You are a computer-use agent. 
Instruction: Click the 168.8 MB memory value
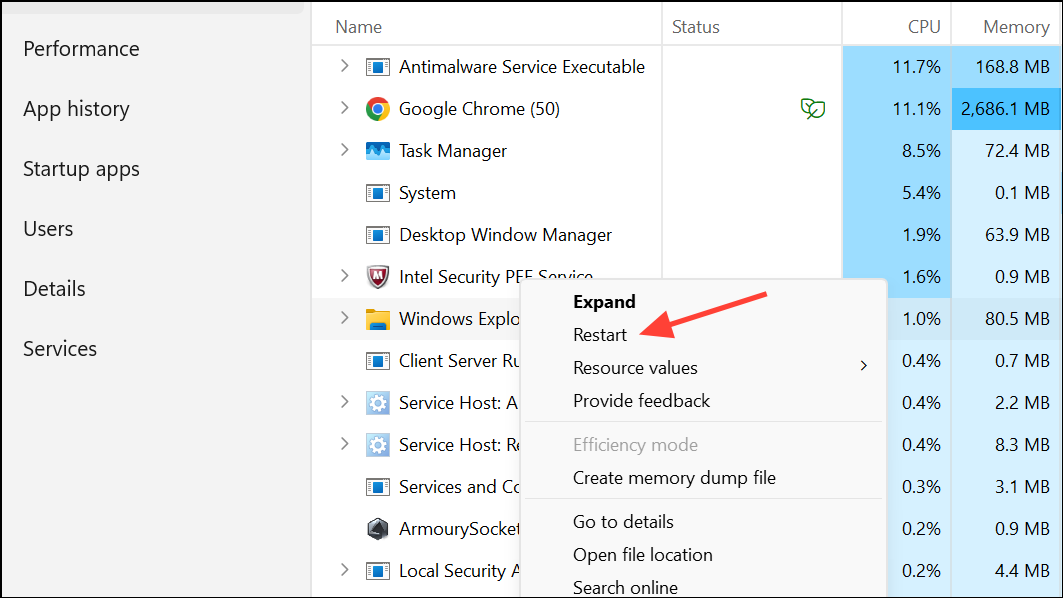[1013, 67]
